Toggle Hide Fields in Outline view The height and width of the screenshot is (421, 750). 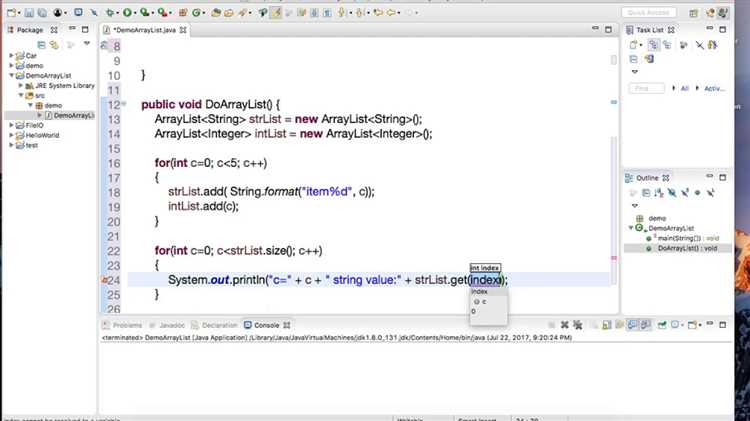[x=672, y=192]
